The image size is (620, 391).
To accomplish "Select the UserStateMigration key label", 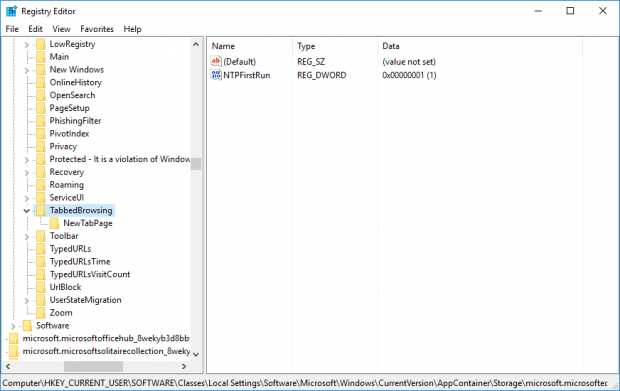I will tap(85, 300).
